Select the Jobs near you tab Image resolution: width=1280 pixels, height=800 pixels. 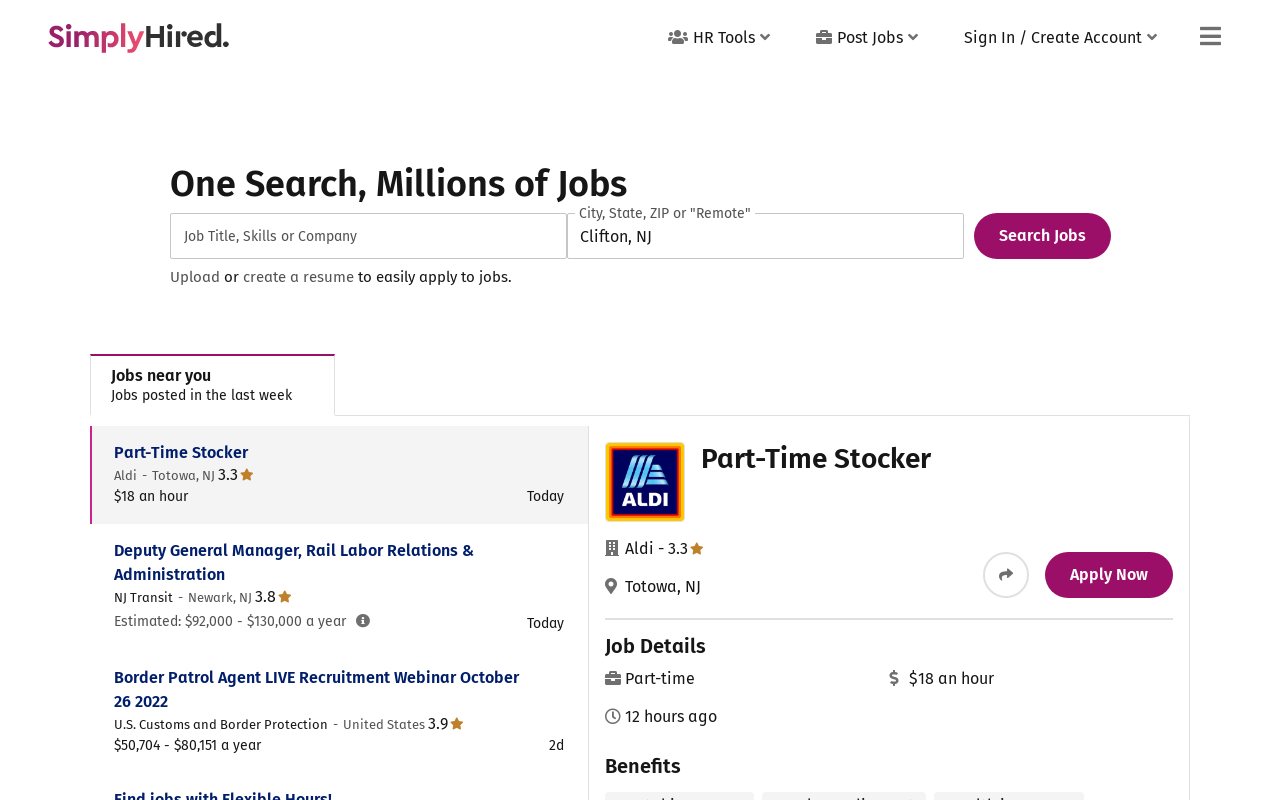(x=212, y=385)
